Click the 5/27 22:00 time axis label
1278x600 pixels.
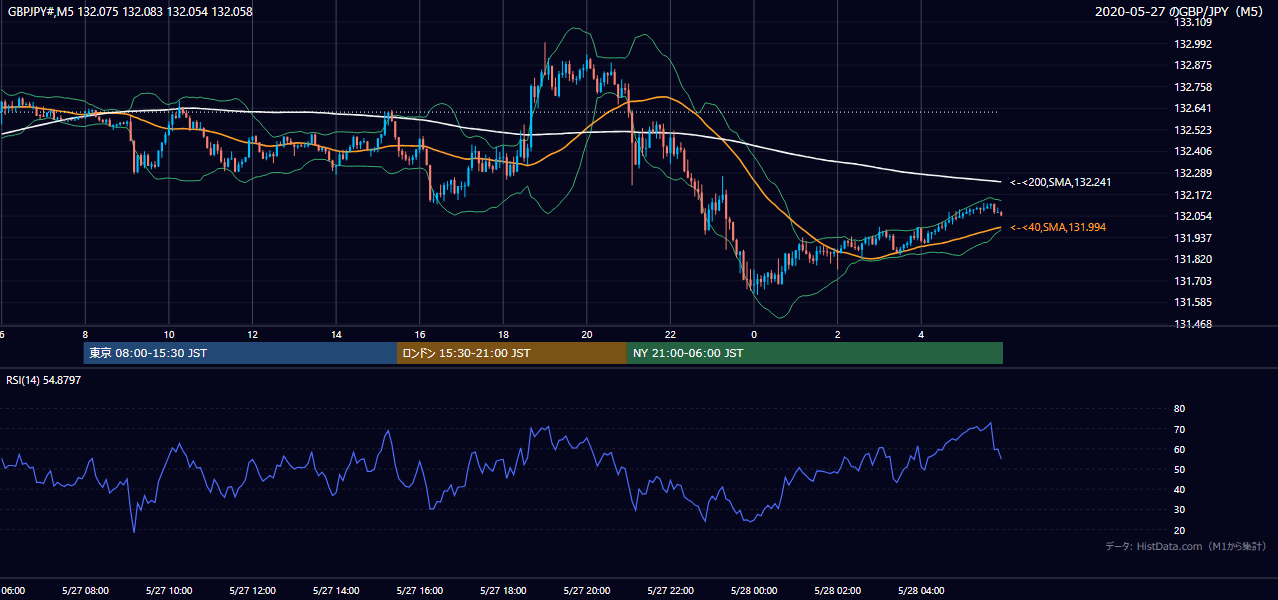(671, 591)
